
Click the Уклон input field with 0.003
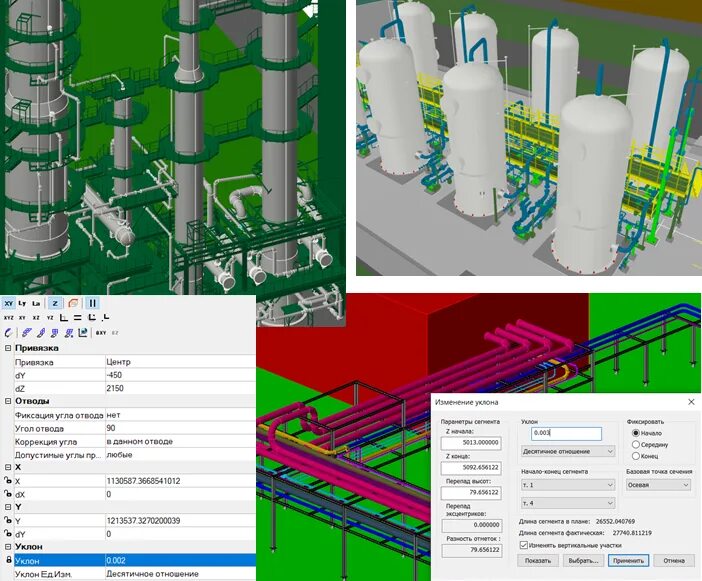(x=566, y=433)
